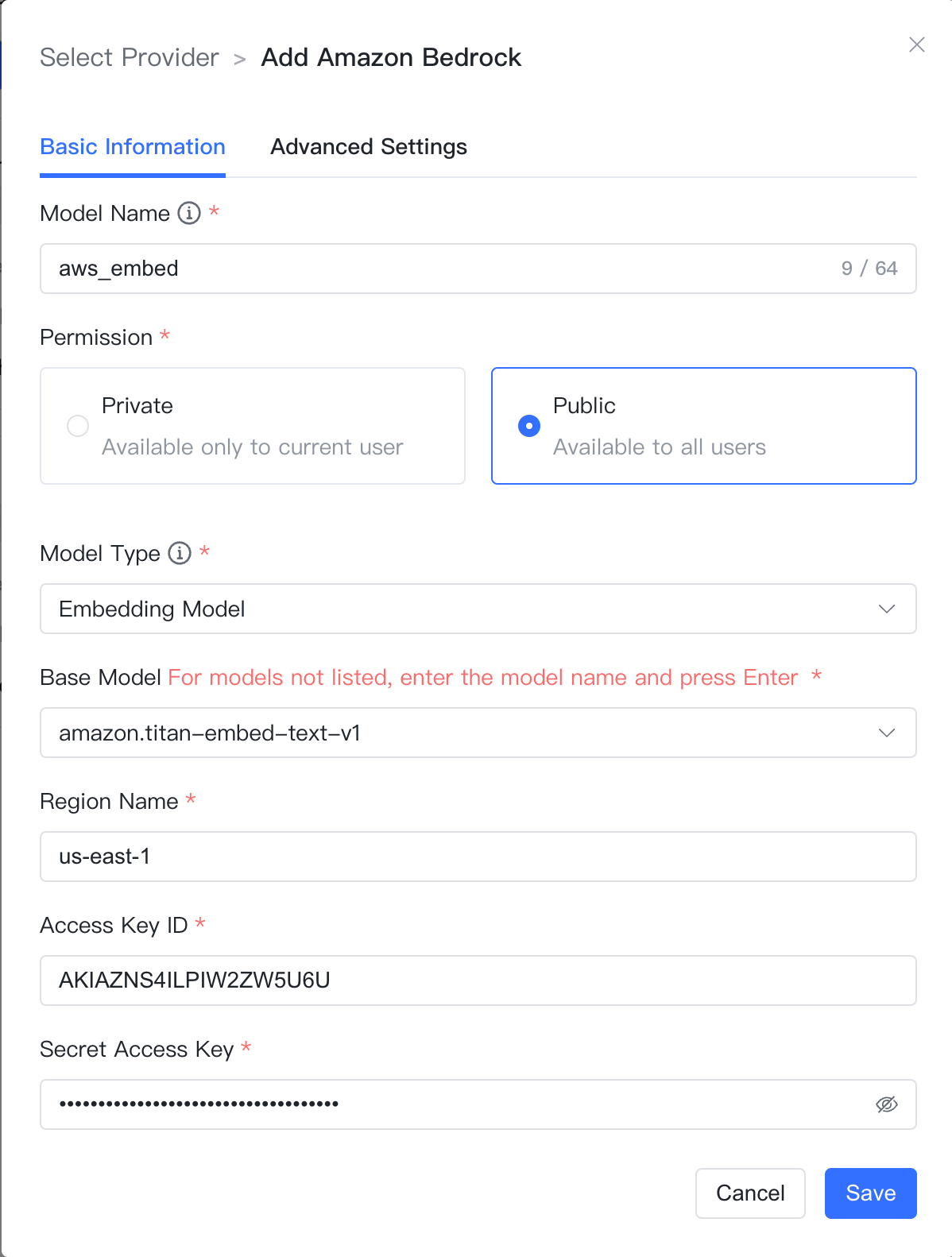
Task: Click the Save button
Action: [871, 1193]
